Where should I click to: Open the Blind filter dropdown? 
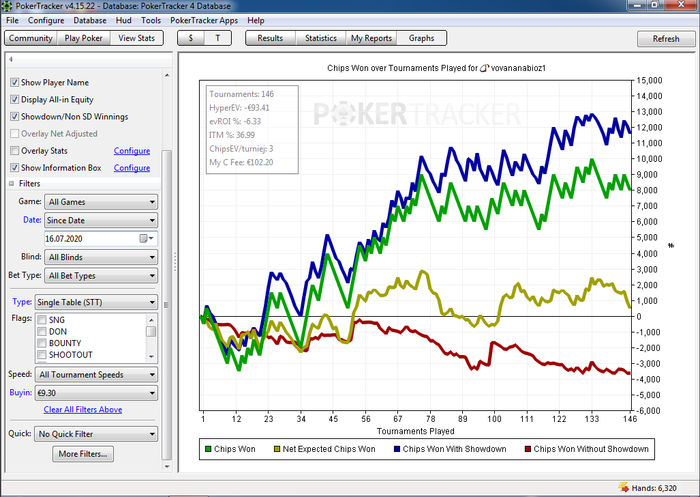coord(101,257)
